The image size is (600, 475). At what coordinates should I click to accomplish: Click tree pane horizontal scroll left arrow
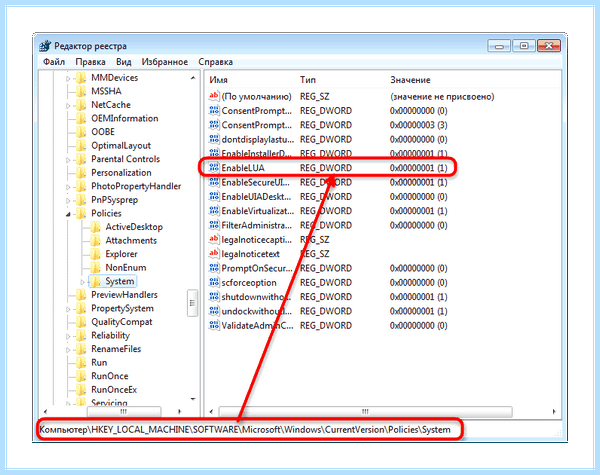click(46, 412)
